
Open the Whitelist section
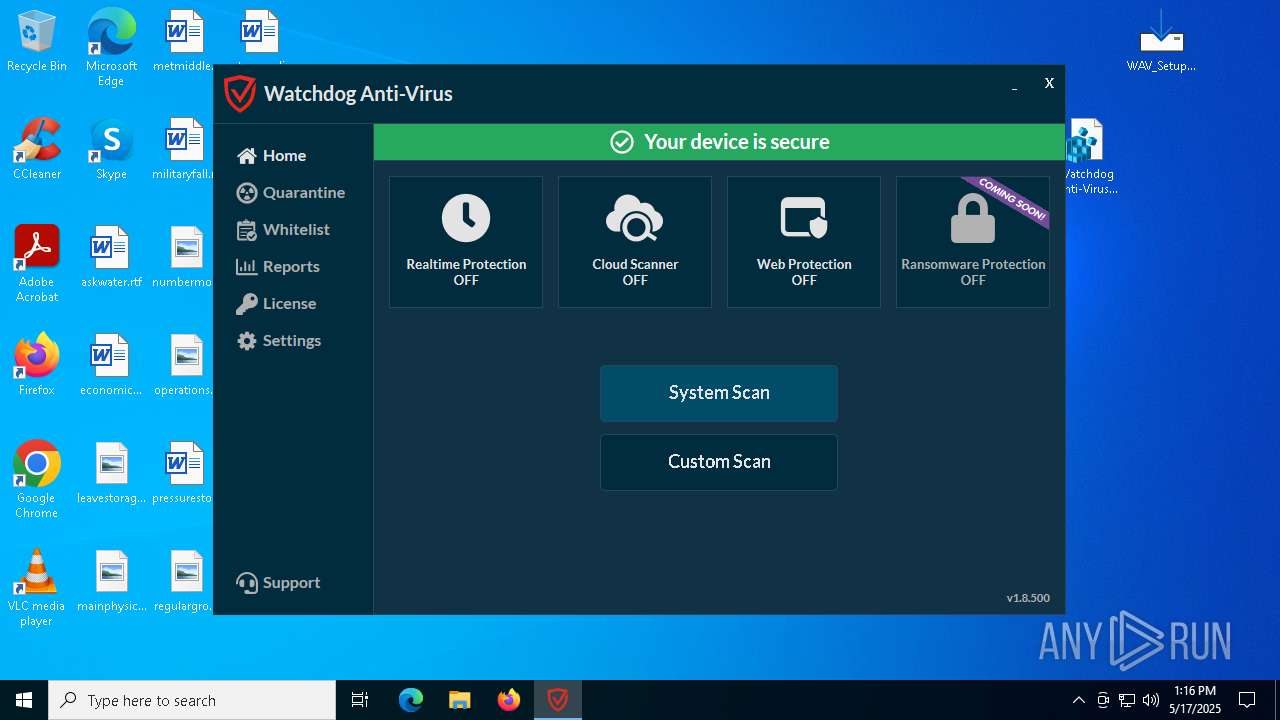pos(283,230)
